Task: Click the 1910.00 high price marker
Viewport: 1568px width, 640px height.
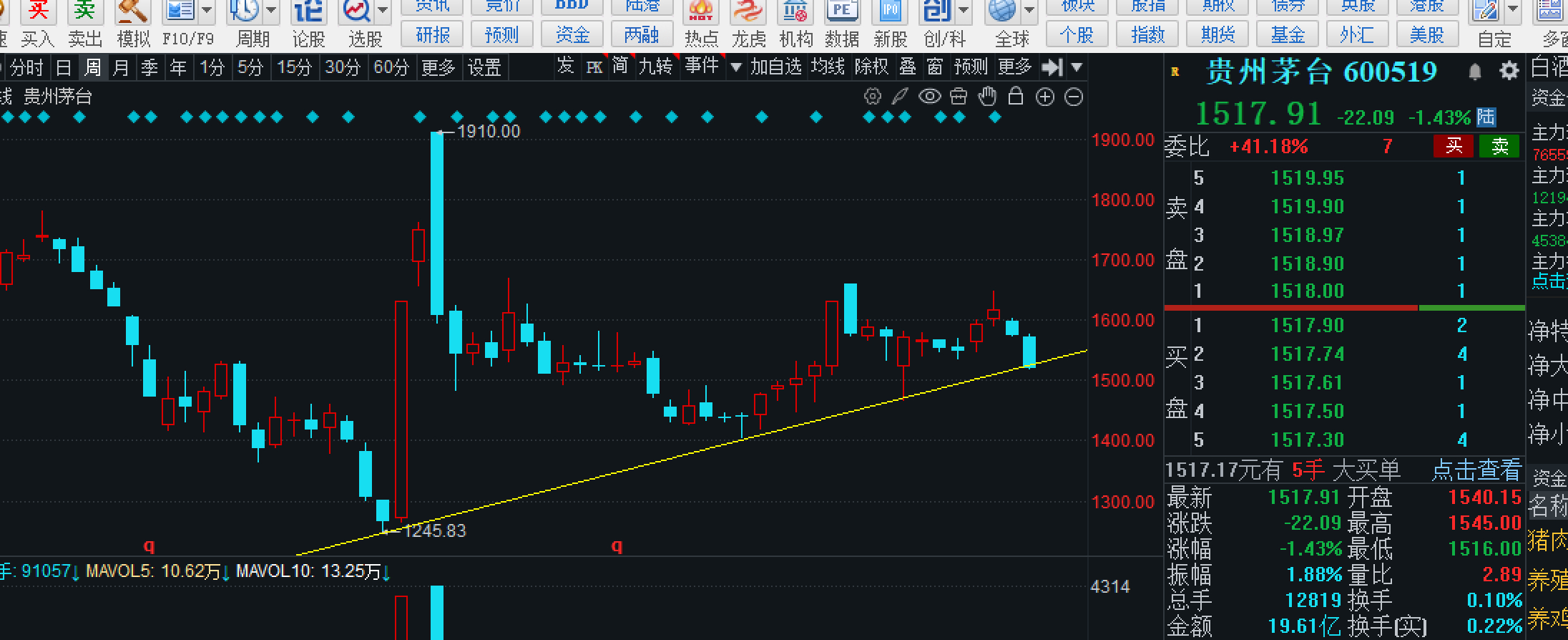Action: pyautogui.click(x=488, y=131)
